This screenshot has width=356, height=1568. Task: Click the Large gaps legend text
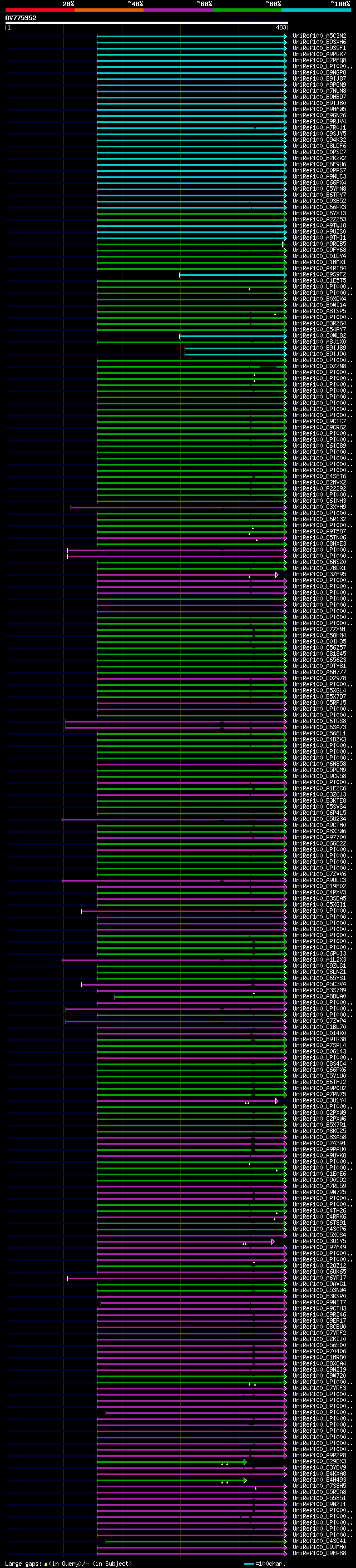[x=69, y=1564]
